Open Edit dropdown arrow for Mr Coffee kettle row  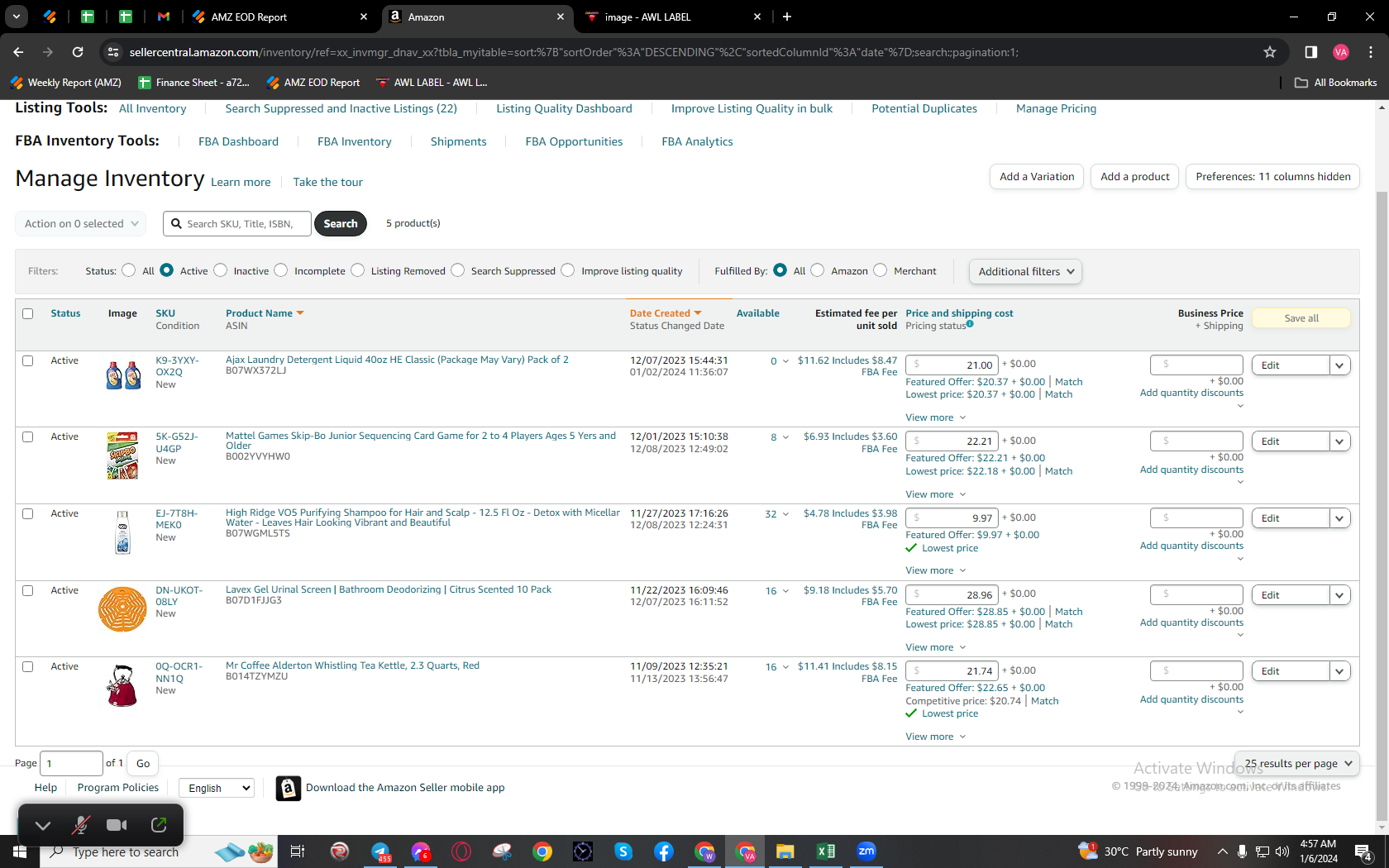[x=1339, y=671]
